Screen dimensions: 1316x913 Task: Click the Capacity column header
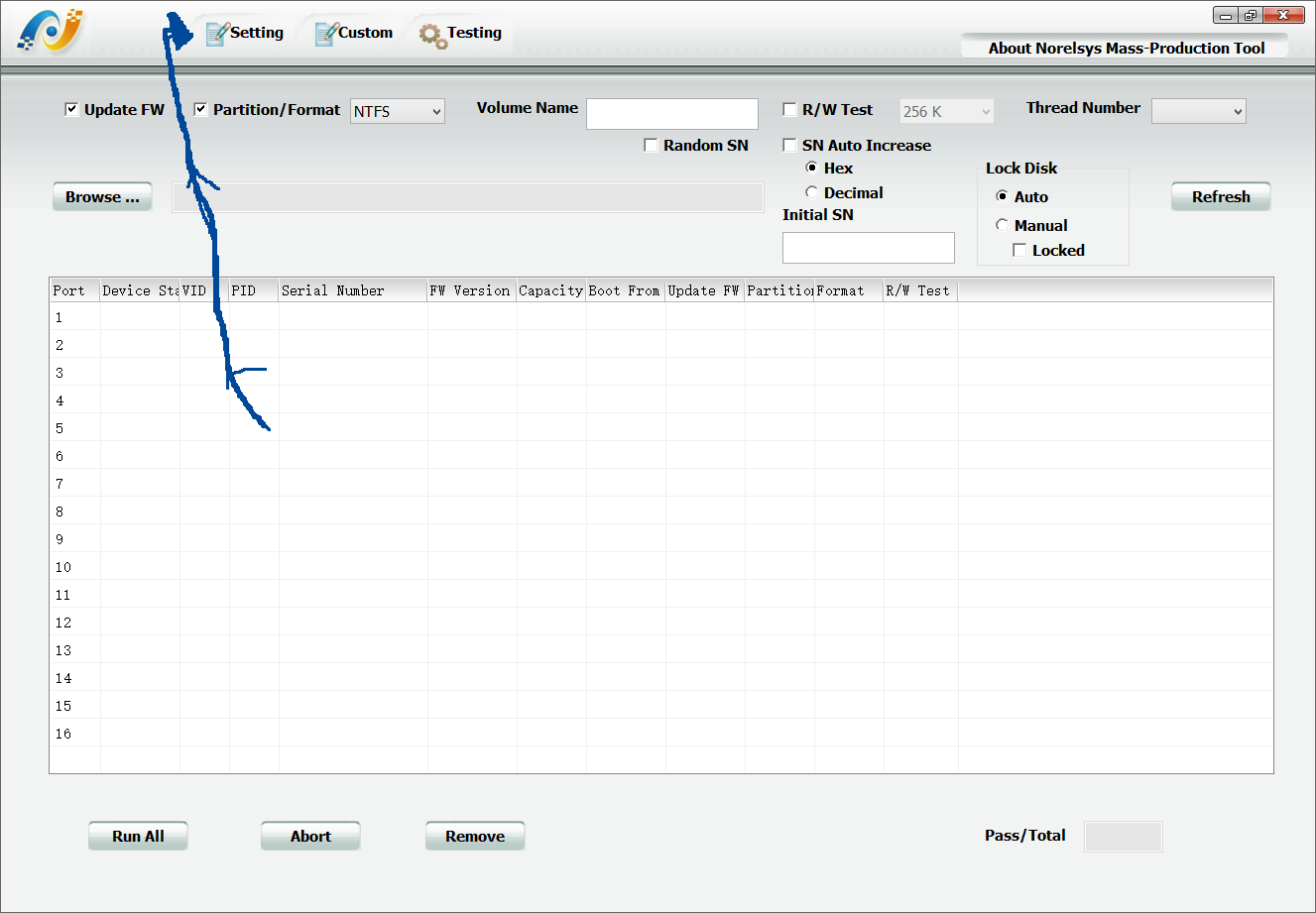551,290
